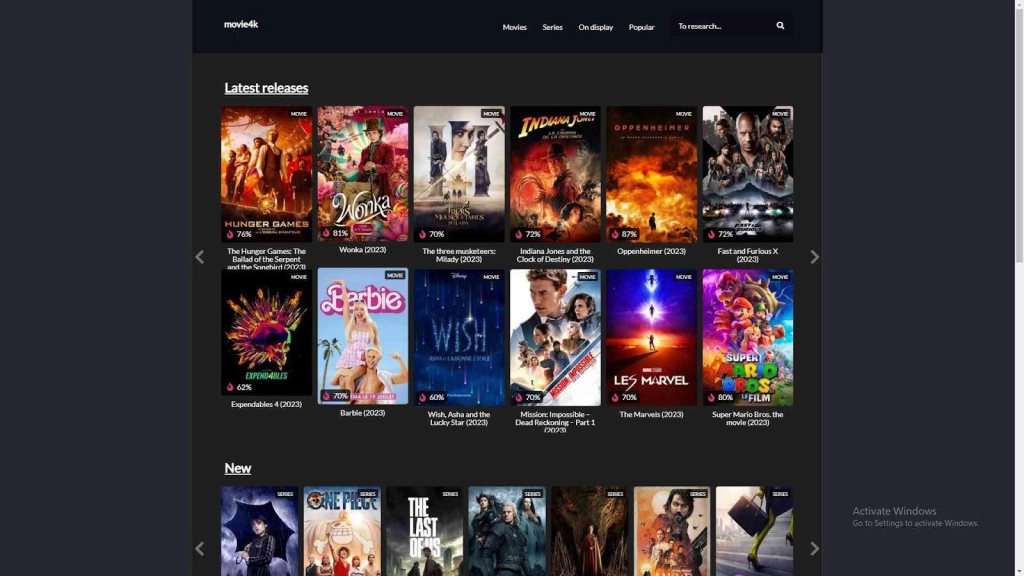Viewport: 1024px width, 576px height.
Task: Click the search magnifier icon
Action: tap(780, 25)
